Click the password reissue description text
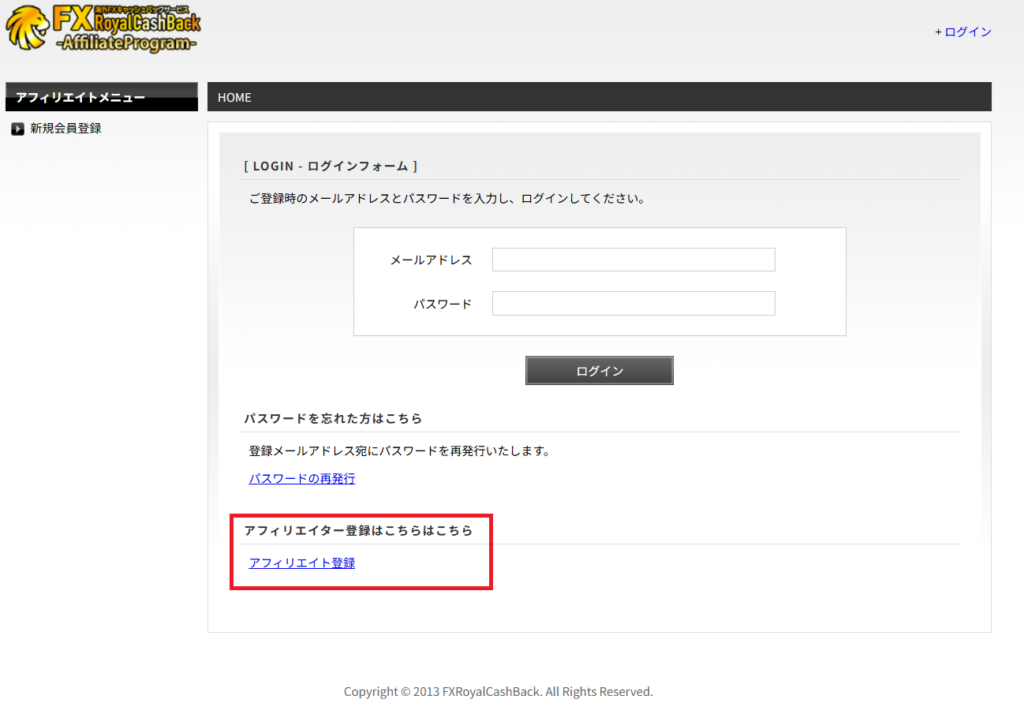The height and width of the screenshot is (718, 1024). (401, 450)
